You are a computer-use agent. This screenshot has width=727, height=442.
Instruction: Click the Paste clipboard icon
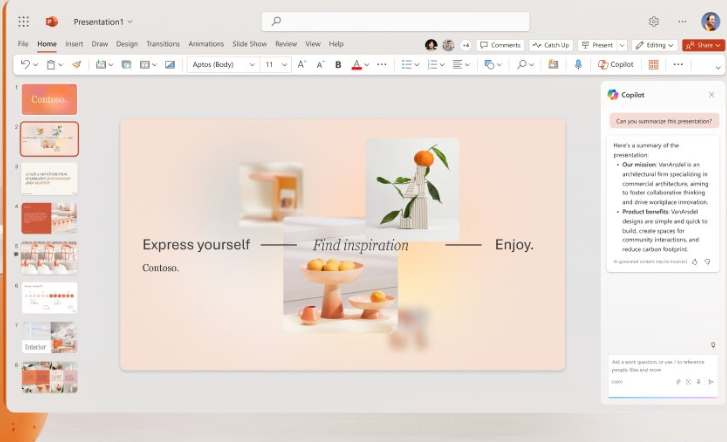[x=51, y=65]
